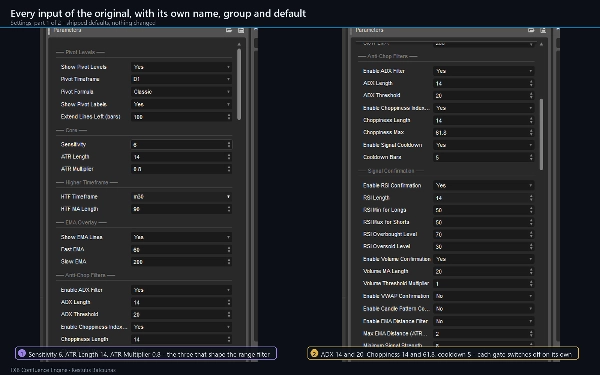Viewport: 600px width, 375px height.
Task: Click the Fast EMA value field
Action: click(x=181, y=249)
